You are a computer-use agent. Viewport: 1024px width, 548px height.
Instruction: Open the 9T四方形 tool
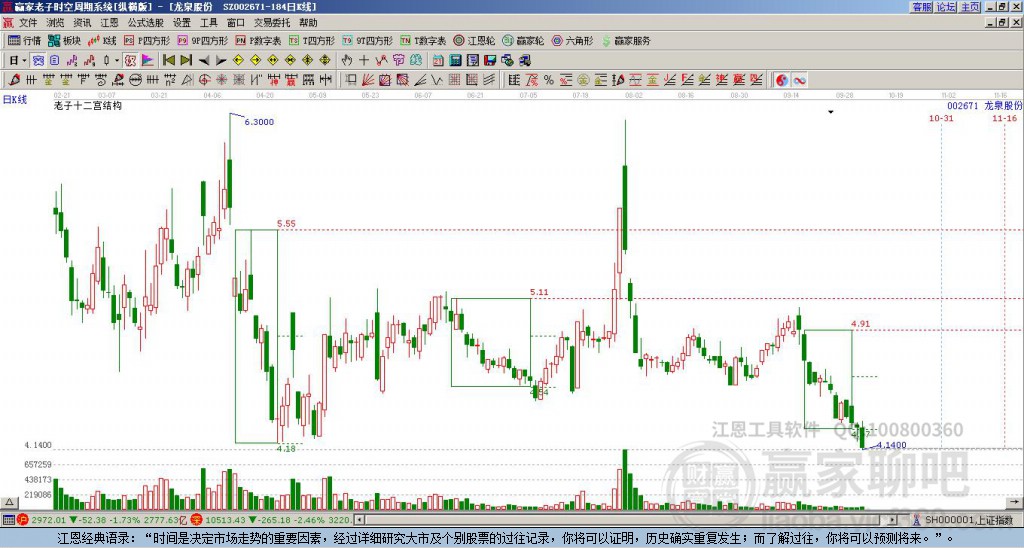click(368, 40)
